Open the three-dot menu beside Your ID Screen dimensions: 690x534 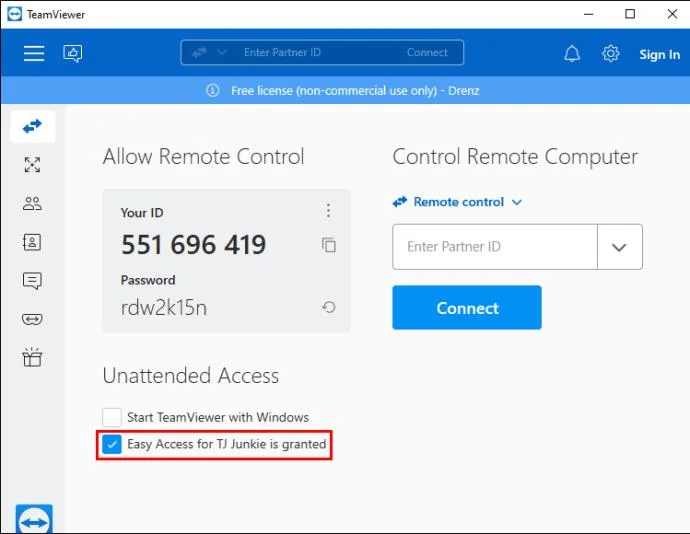tap(328, 211)
